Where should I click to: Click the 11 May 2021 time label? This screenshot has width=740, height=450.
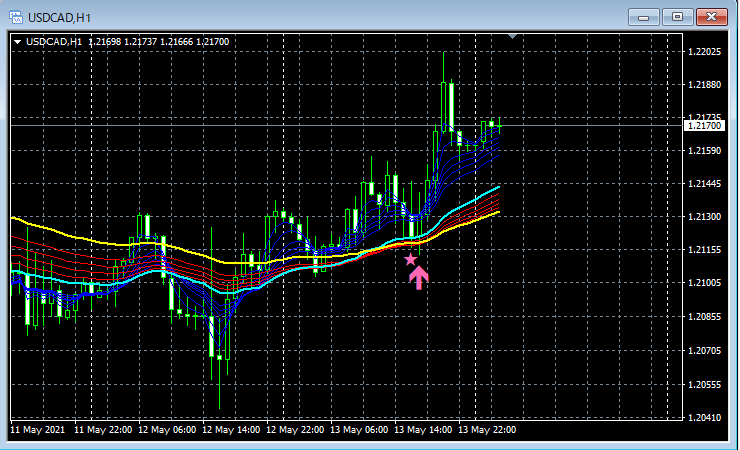coord(38,430)
